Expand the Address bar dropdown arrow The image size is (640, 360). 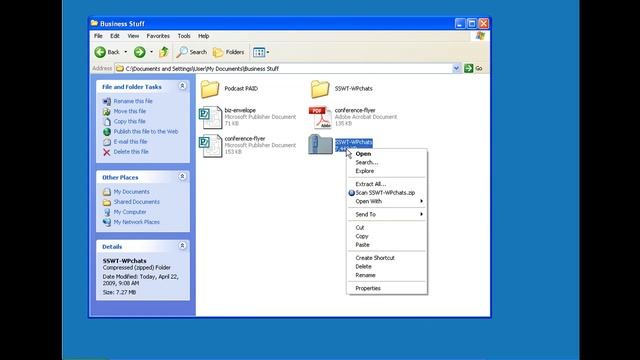click(x=456, y=68)
